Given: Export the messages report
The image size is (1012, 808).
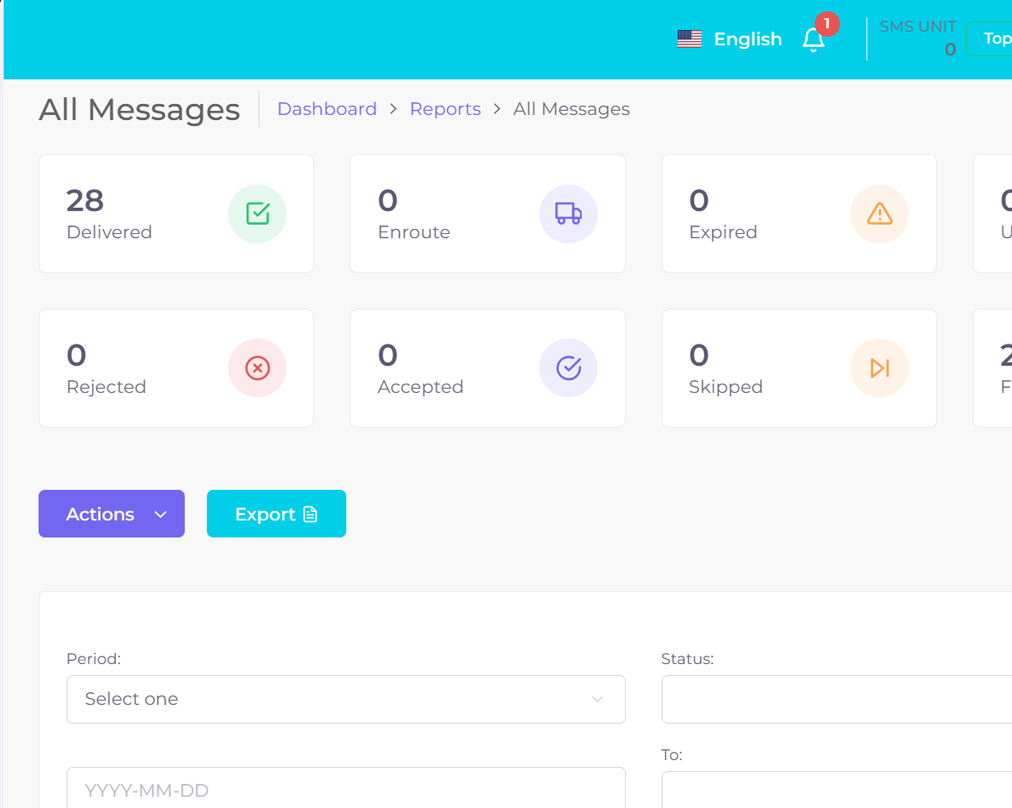Looking at the screenshot, I should pyautogui.click(x=276, y=514).
